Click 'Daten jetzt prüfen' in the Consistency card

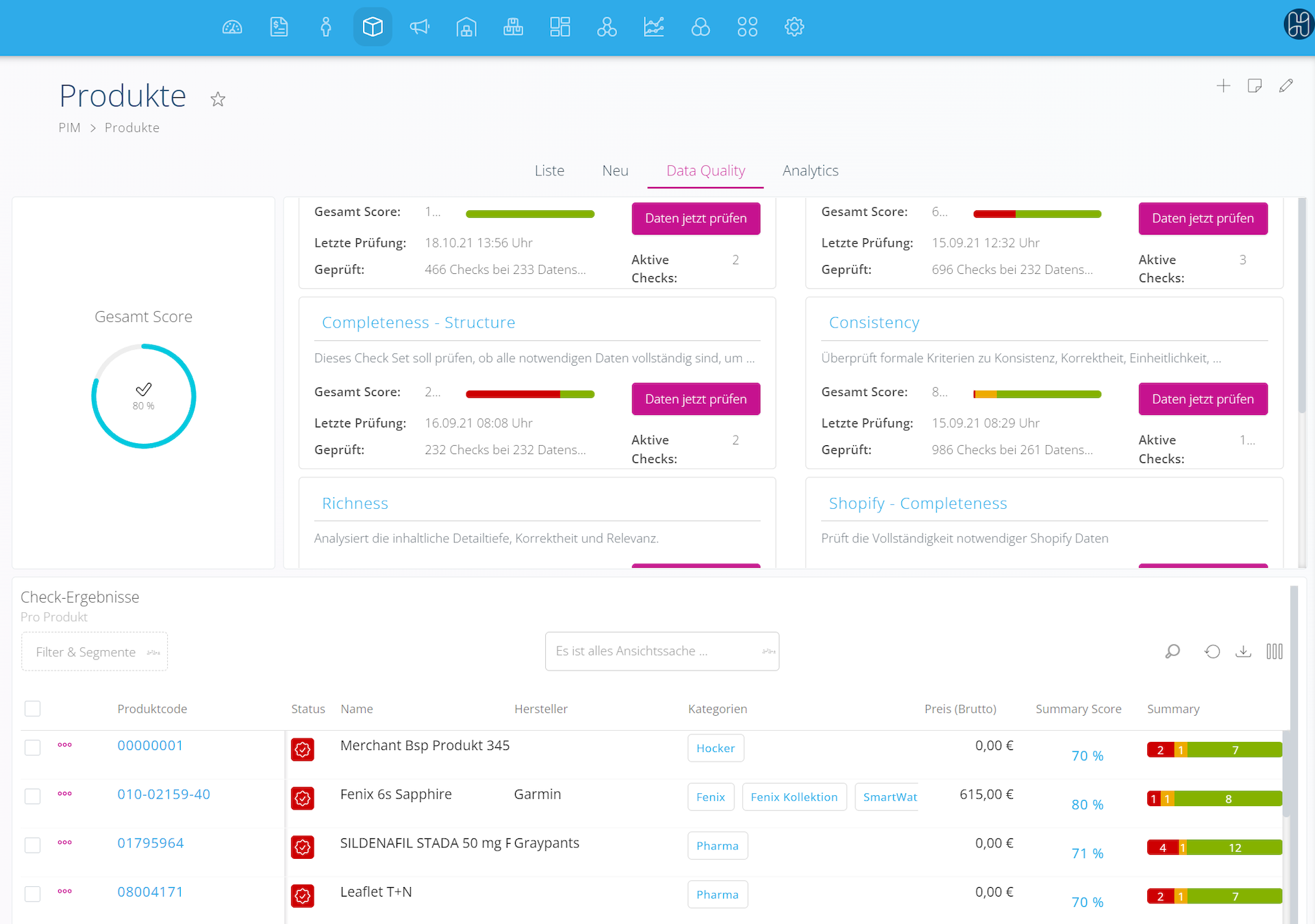pyautogui.click(x=1203, y=399)
